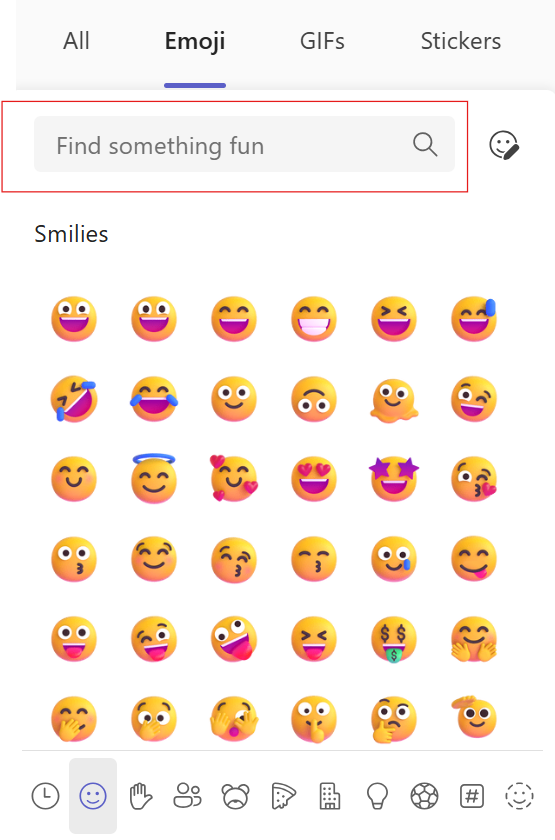Image resolution: width=555 pixels, height=840 pixels.
Task: Open the custom emoji dashed-face category
Action: coord(519,796)
